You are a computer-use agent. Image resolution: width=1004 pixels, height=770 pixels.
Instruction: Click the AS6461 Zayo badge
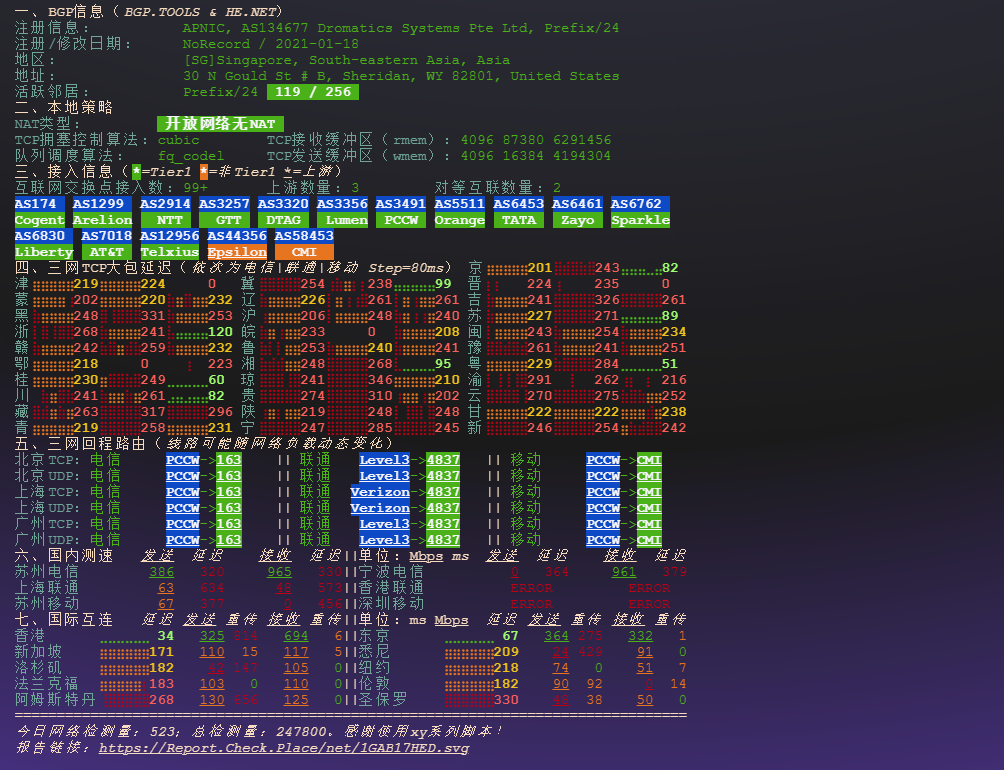(577, 212)
